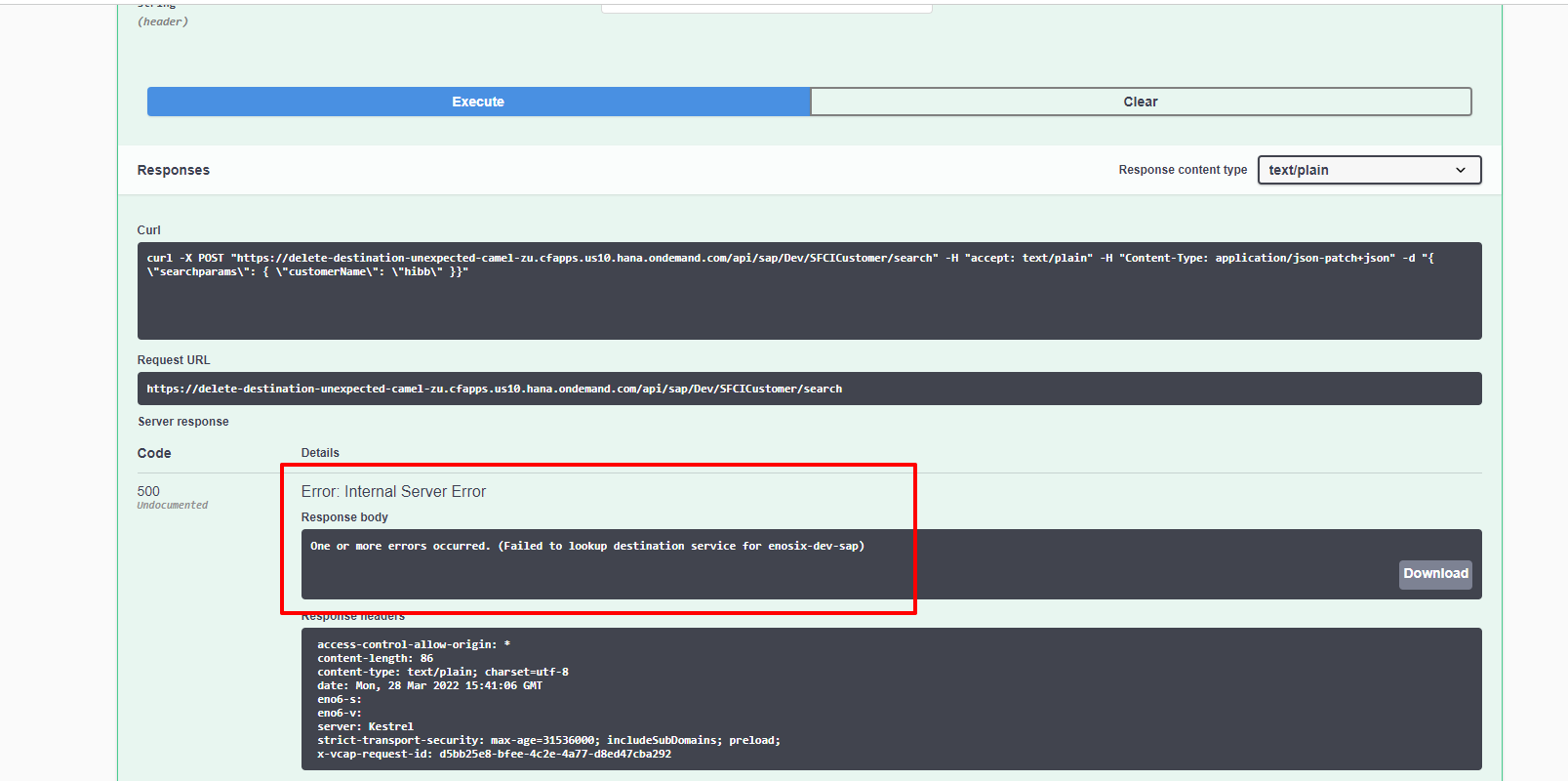Click the blue Execute button
The width and height of the screenshot is (1568, 781).
478,102
